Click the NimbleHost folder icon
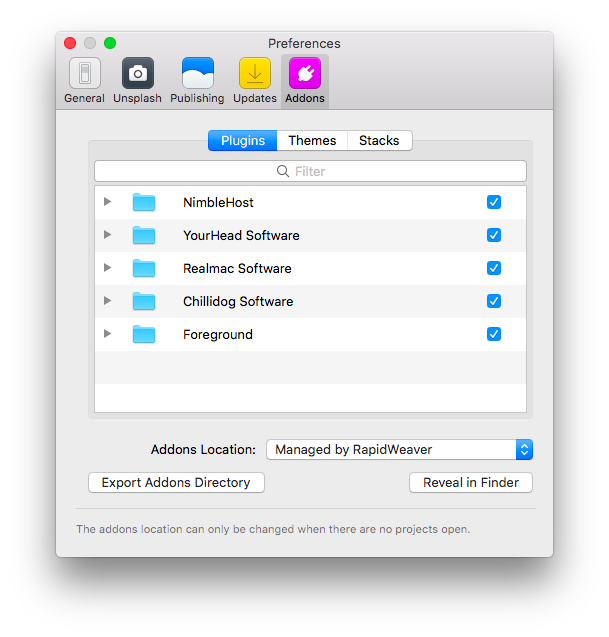 144,202
